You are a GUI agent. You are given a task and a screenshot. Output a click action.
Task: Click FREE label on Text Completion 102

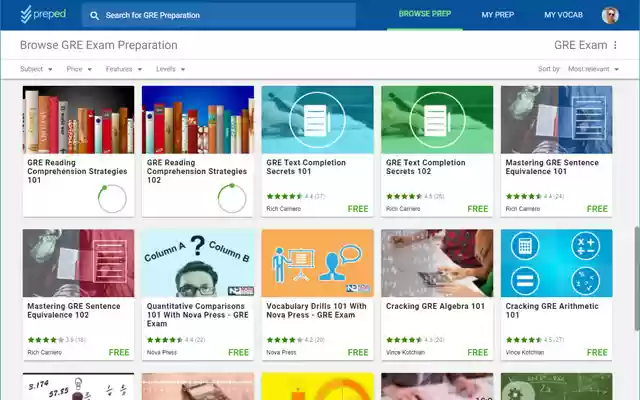coord(478,209)
